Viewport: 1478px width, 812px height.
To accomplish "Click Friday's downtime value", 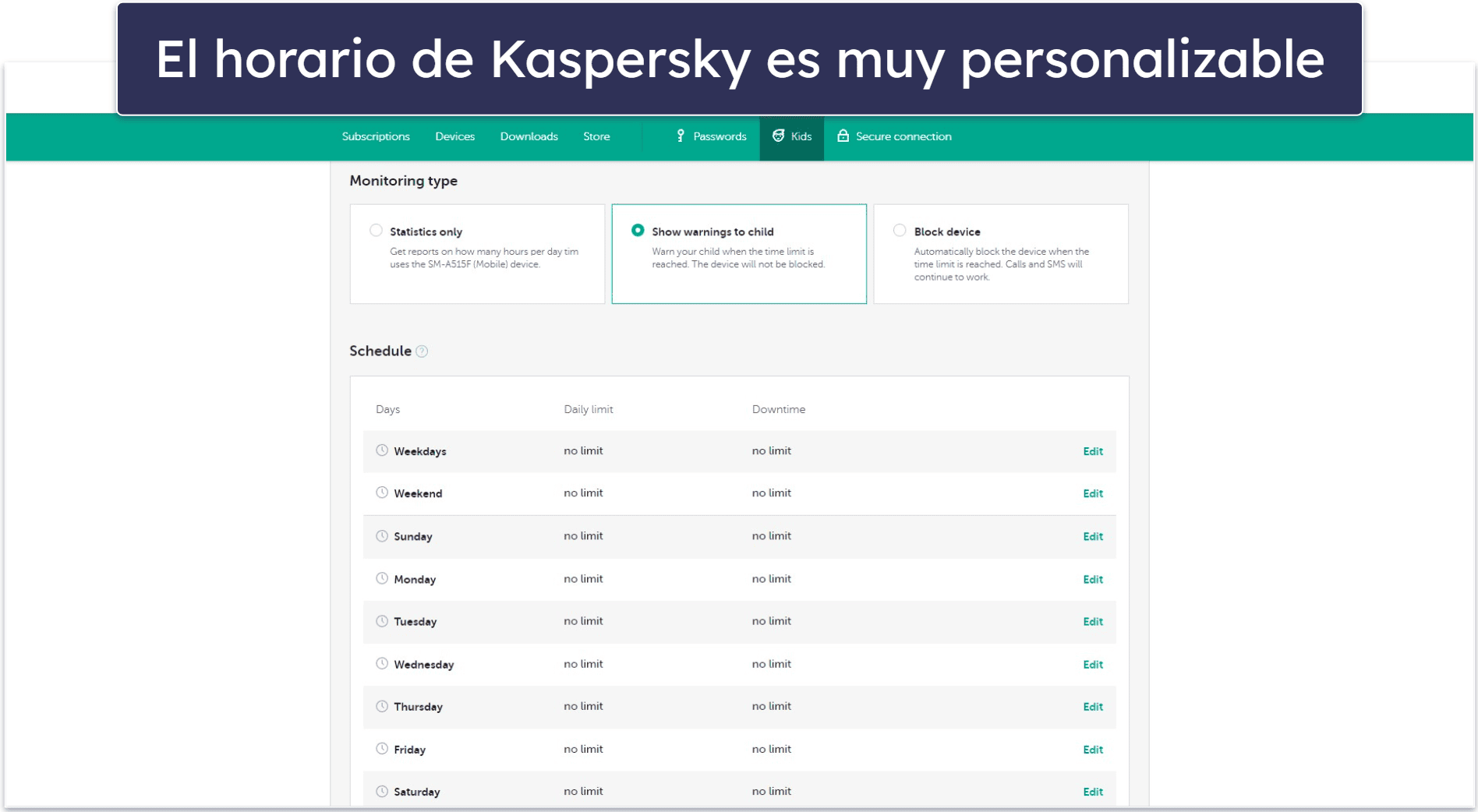I will pyautogui.click(x=772, y=749).
